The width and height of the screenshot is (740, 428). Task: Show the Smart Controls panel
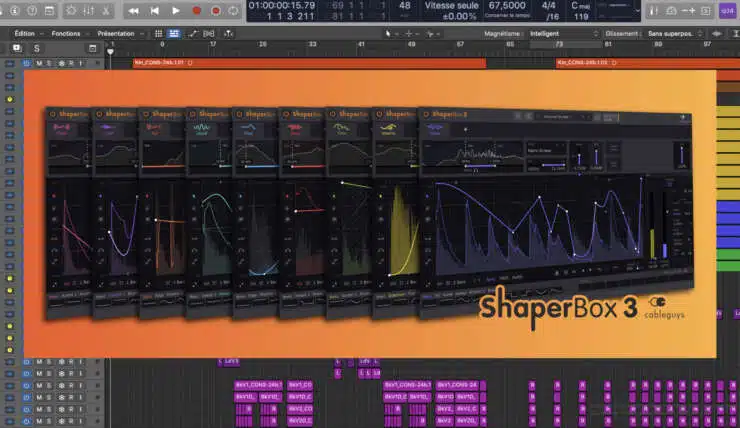(x=71, y=10)
